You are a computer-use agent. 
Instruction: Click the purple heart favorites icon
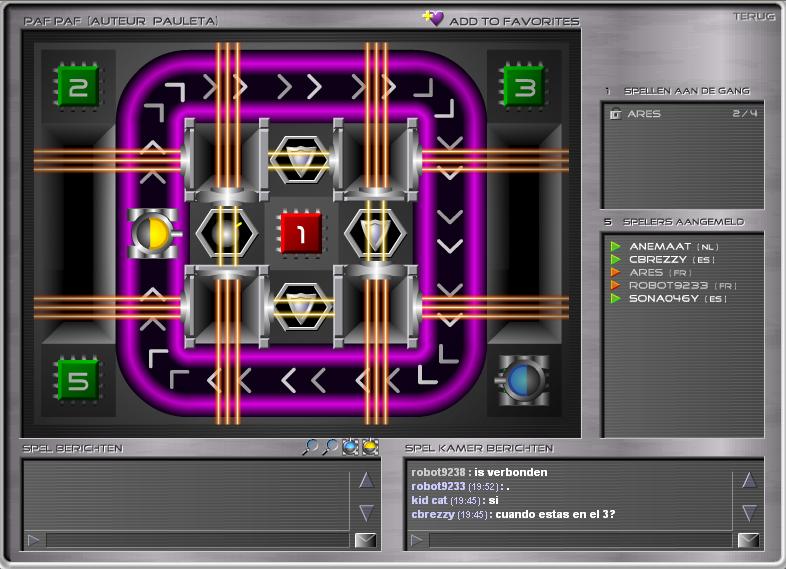point(433,19)
